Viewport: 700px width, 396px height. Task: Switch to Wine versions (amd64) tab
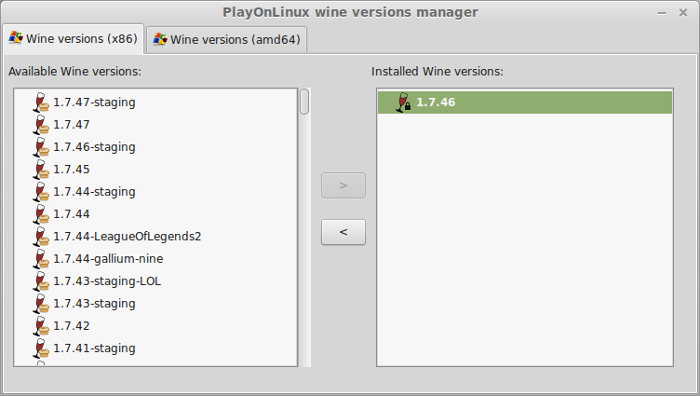click(227, 39)
